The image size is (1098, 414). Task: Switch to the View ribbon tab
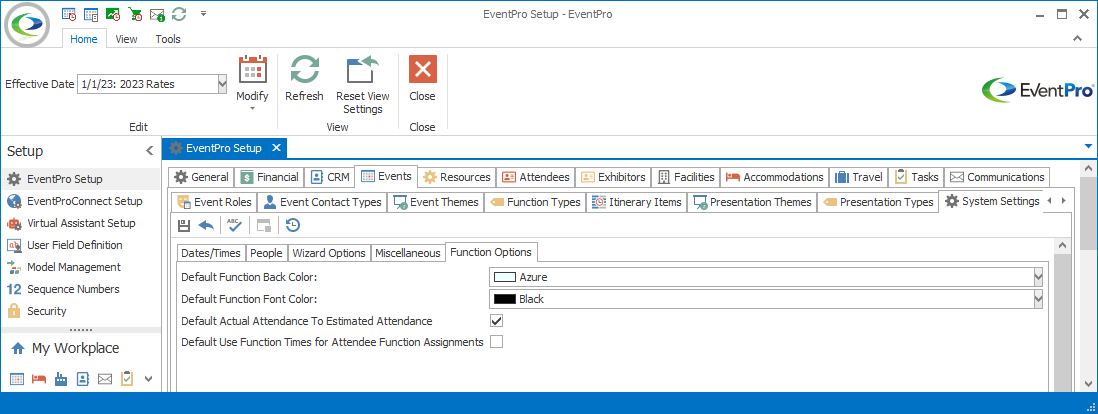click(x=126, y=39)
